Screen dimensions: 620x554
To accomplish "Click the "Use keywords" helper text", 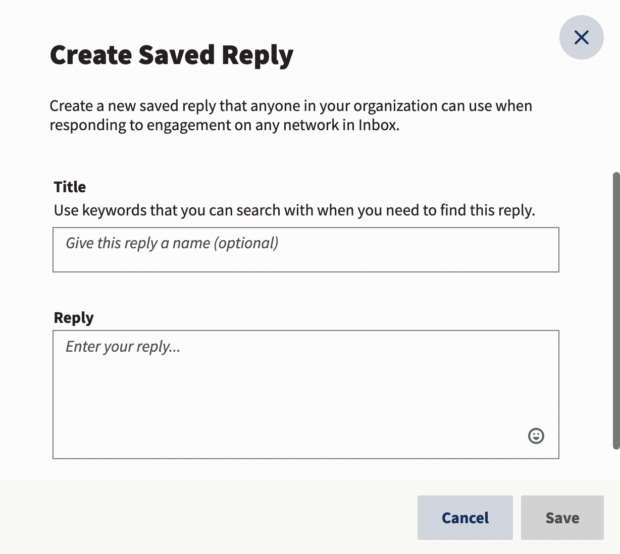I will pos(294,211).
